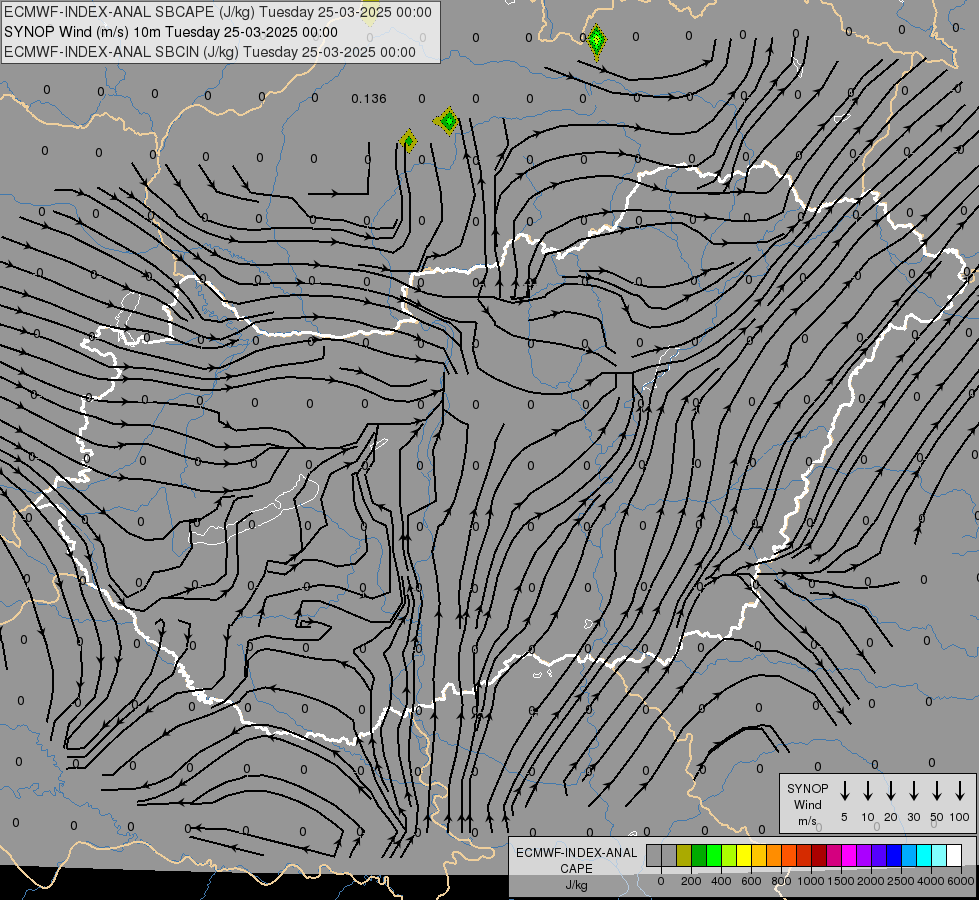The width and height of the screenshot is (979, 900).
Task: Pick the pale cyan swatch in CAPE scale
Action: click(x=939, y=855)
